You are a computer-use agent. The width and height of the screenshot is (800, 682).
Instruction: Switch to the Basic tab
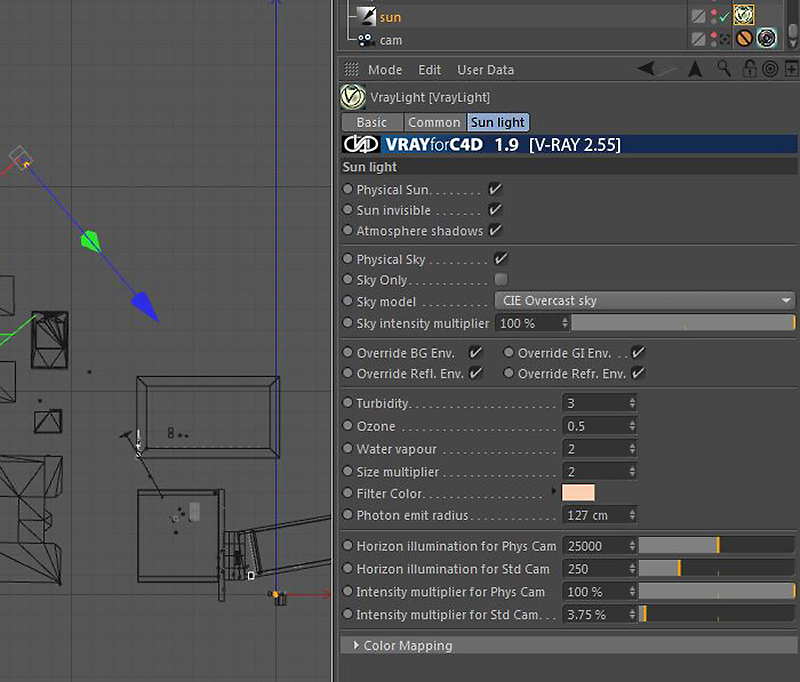(371, 122)
